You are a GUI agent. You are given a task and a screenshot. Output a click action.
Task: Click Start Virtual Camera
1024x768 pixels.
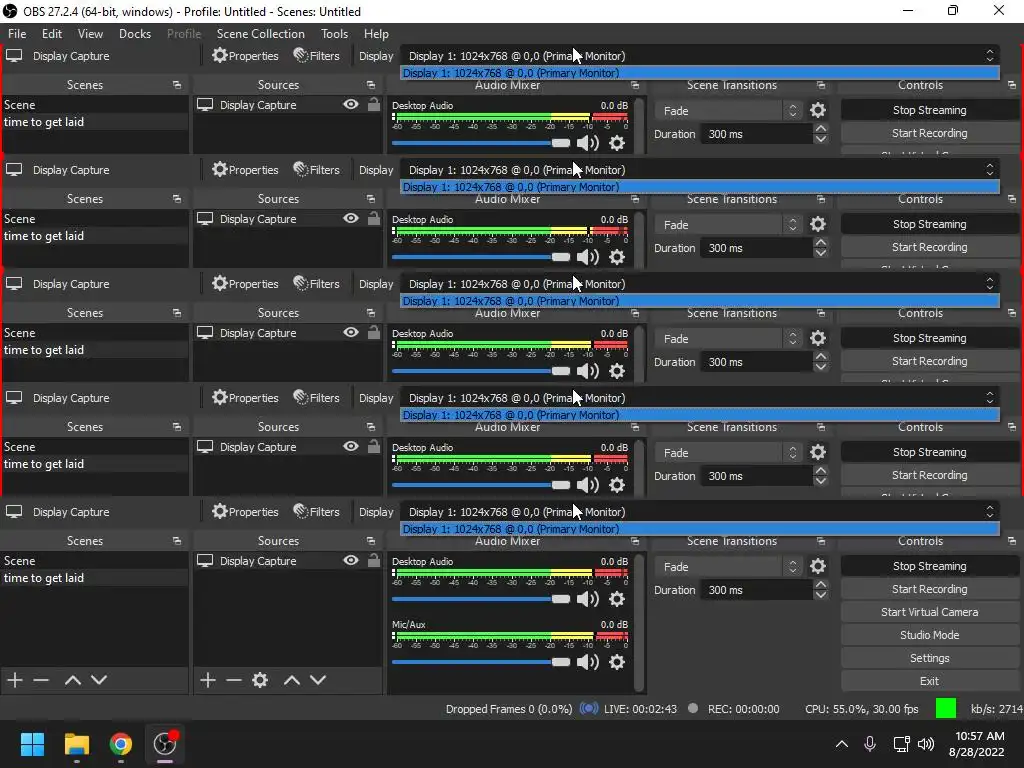(929, 612)
